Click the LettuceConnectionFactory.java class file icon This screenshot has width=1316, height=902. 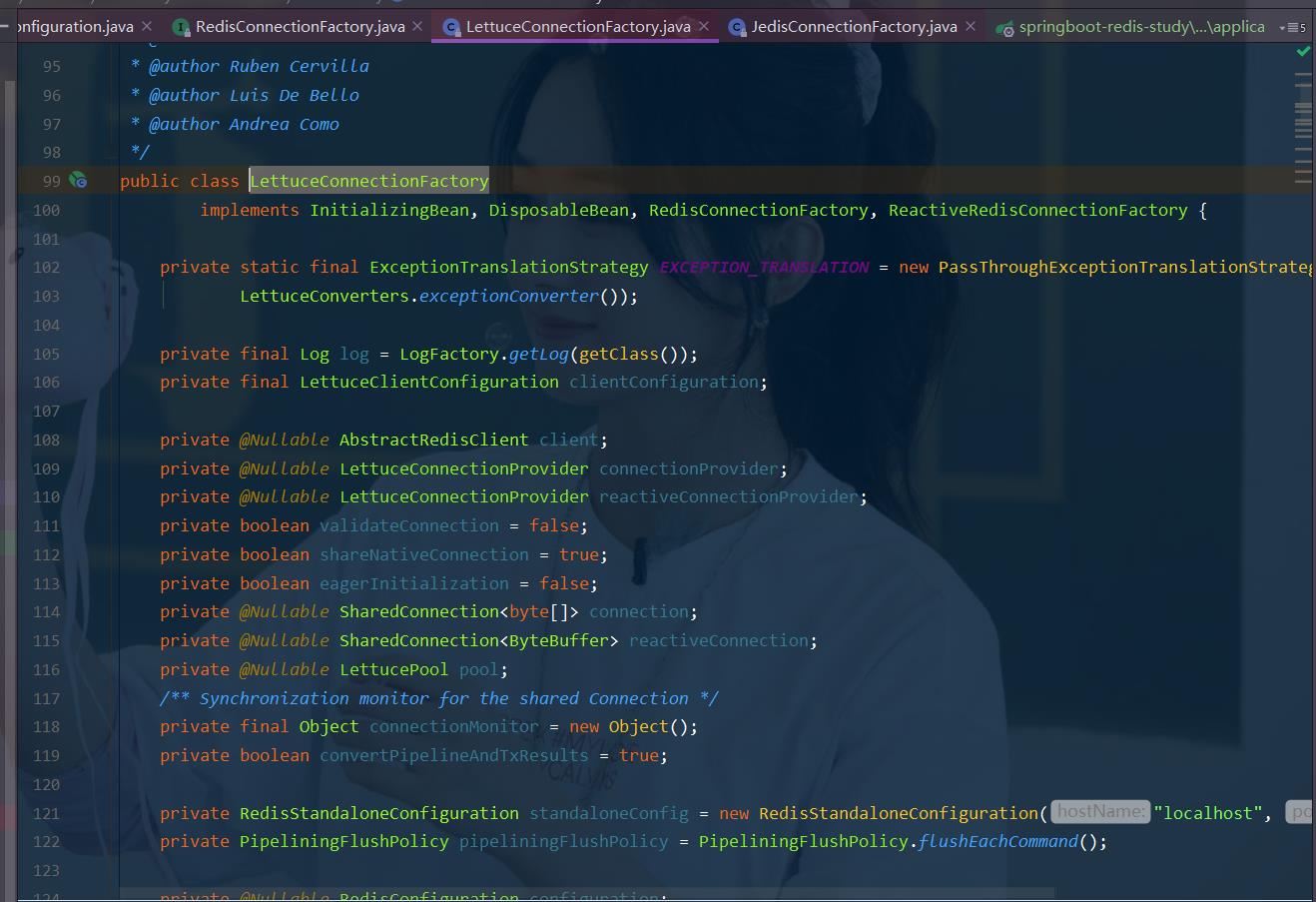click(451, 27)
